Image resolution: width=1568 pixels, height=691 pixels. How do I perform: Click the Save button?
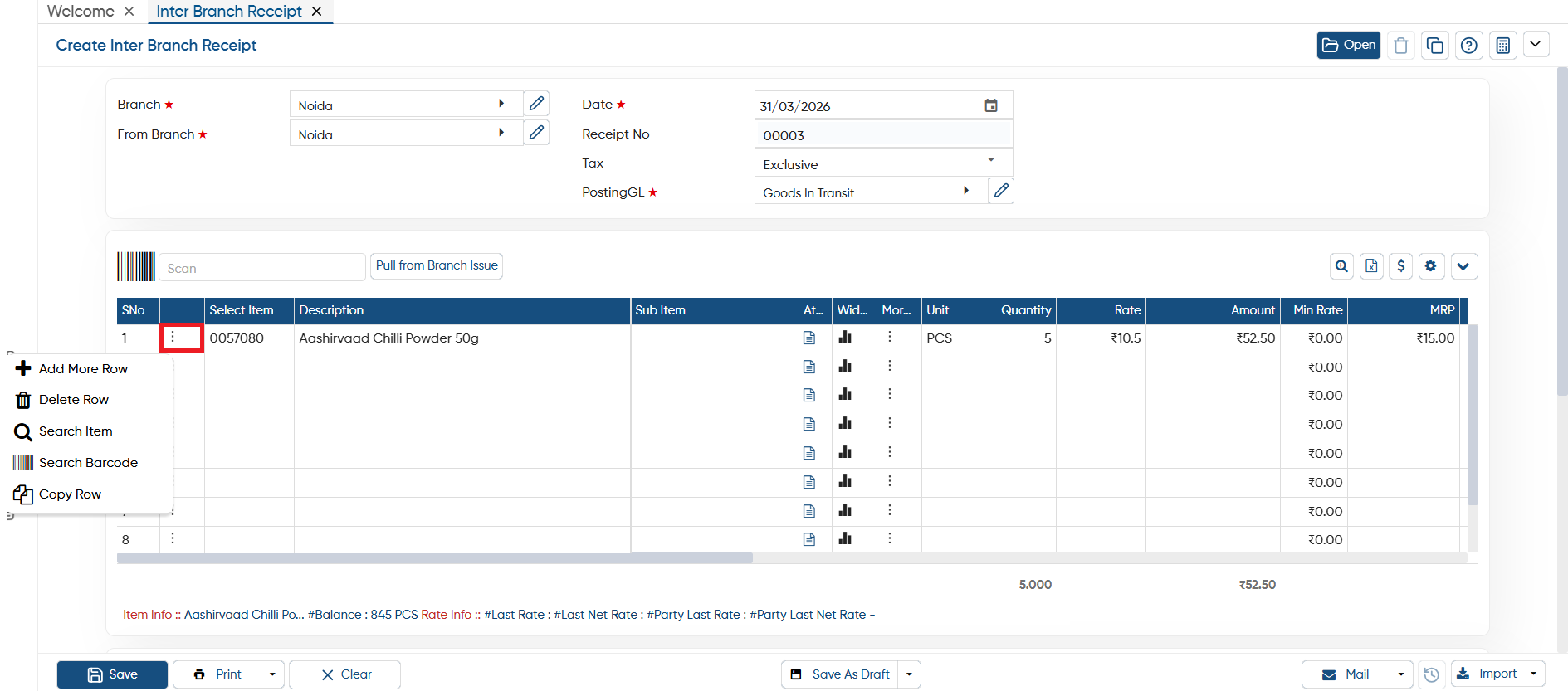tap(112, 674)
